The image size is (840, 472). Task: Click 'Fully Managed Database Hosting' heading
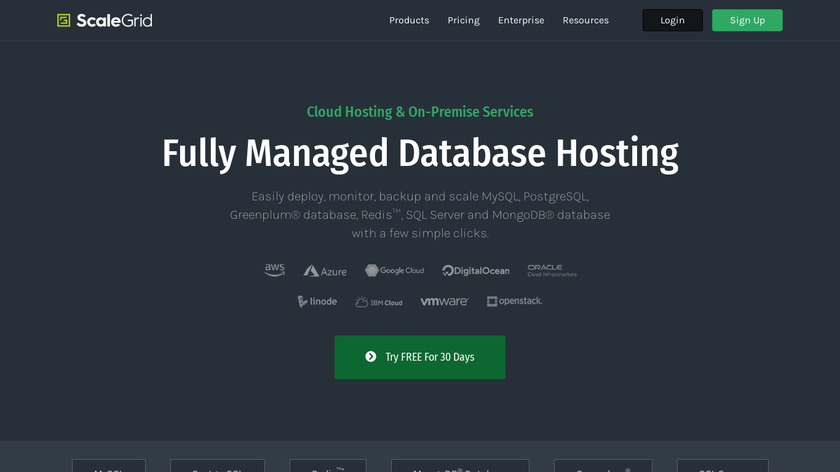pyautogui.click(x=420, y=154)
